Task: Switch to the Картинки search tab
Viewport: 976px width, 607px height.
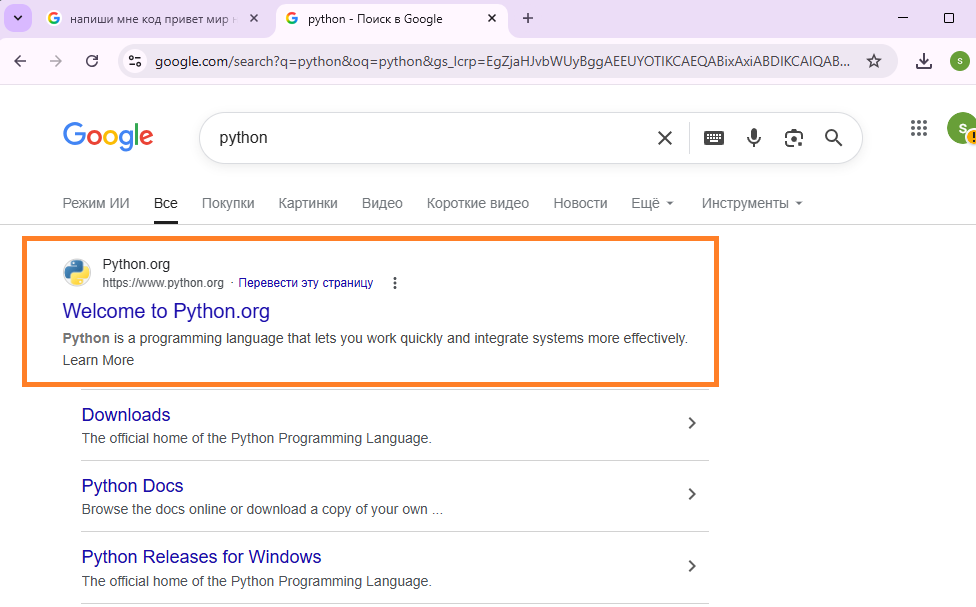Action: pyautogui.click(x=308, y=203)
